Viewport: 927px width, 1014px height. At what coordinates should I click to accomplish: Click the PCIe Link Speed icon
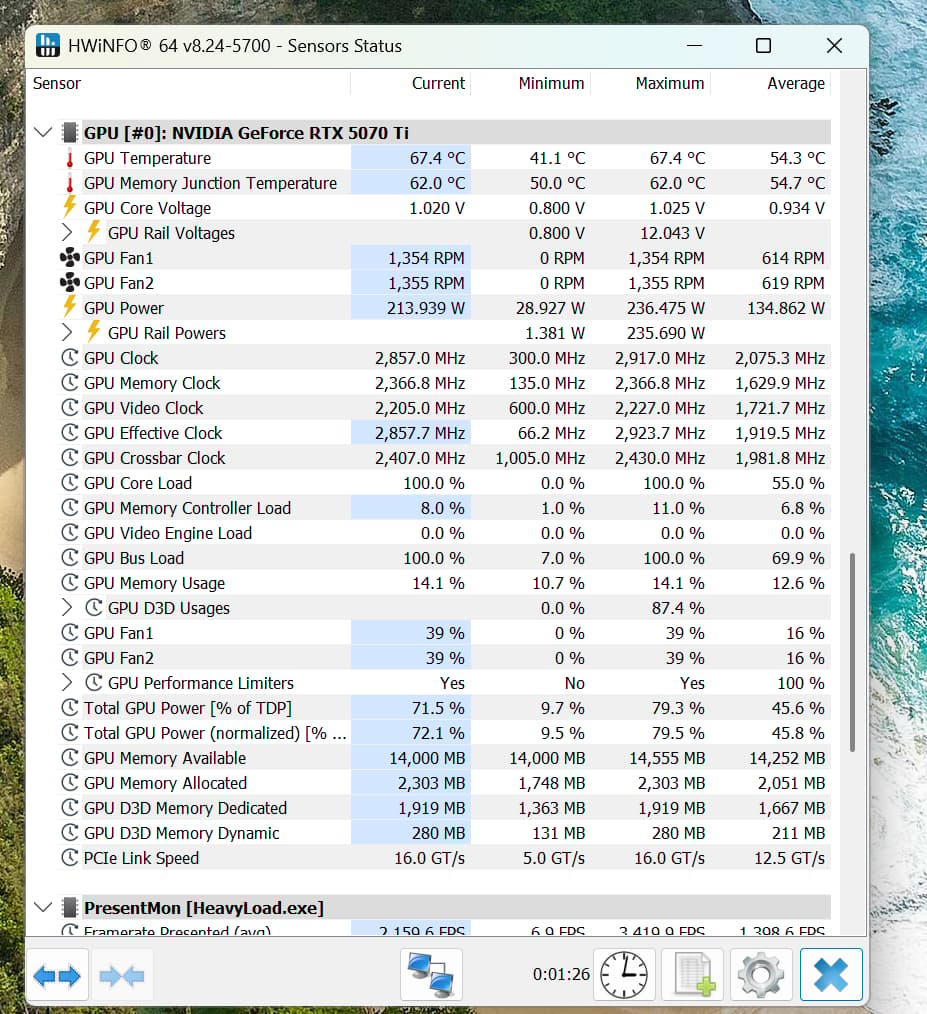point(70,858)
